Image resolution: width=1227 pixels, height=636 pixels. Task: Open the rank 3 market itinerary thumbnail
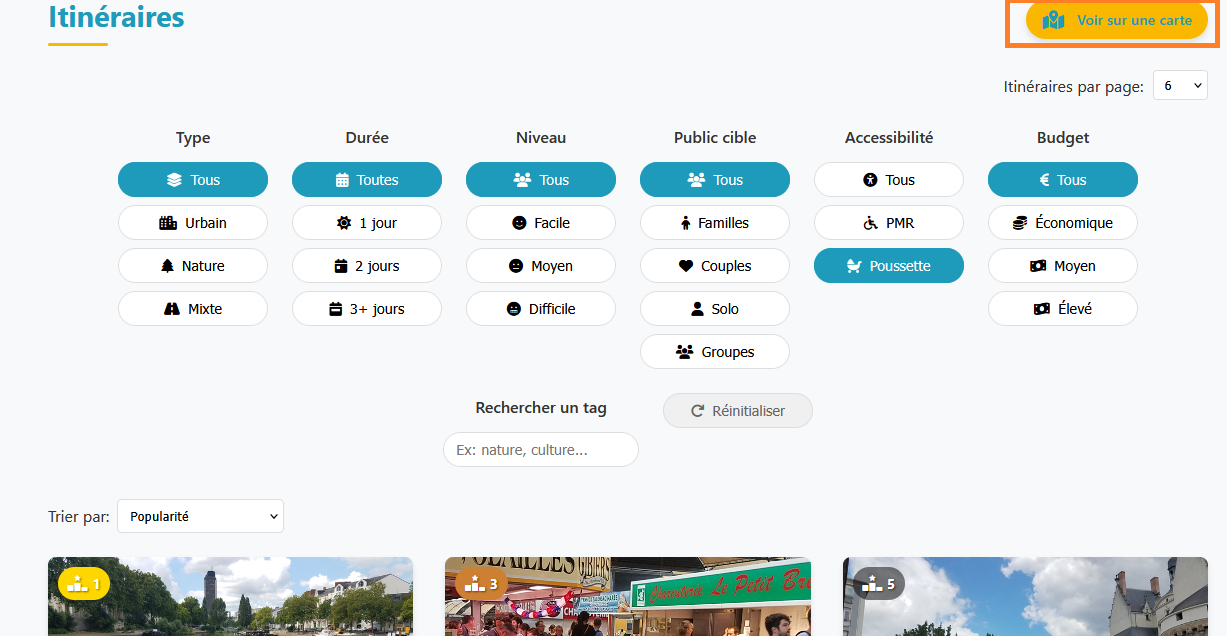click(628, 597)
